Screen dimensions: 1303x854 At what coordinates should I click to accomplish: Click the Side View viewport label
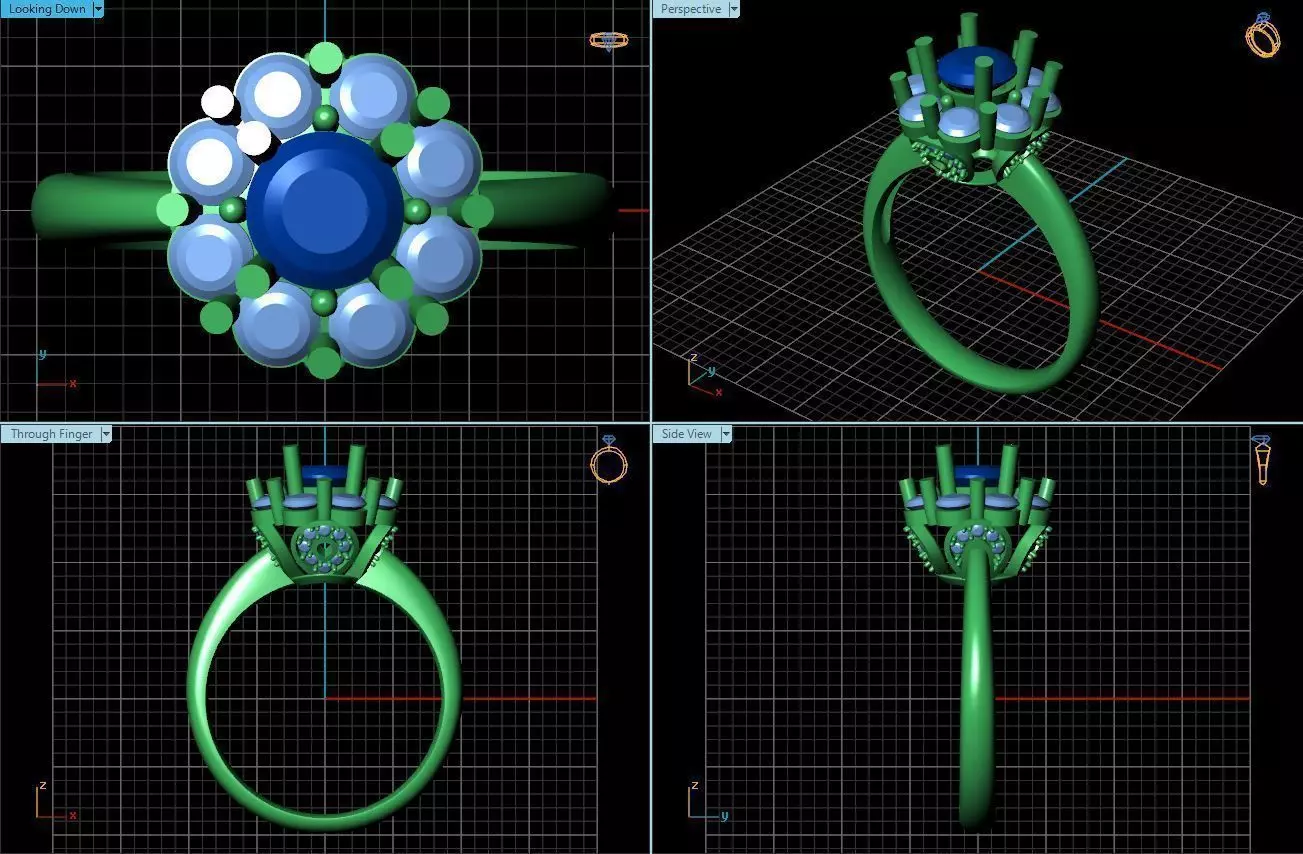(686, 434)
